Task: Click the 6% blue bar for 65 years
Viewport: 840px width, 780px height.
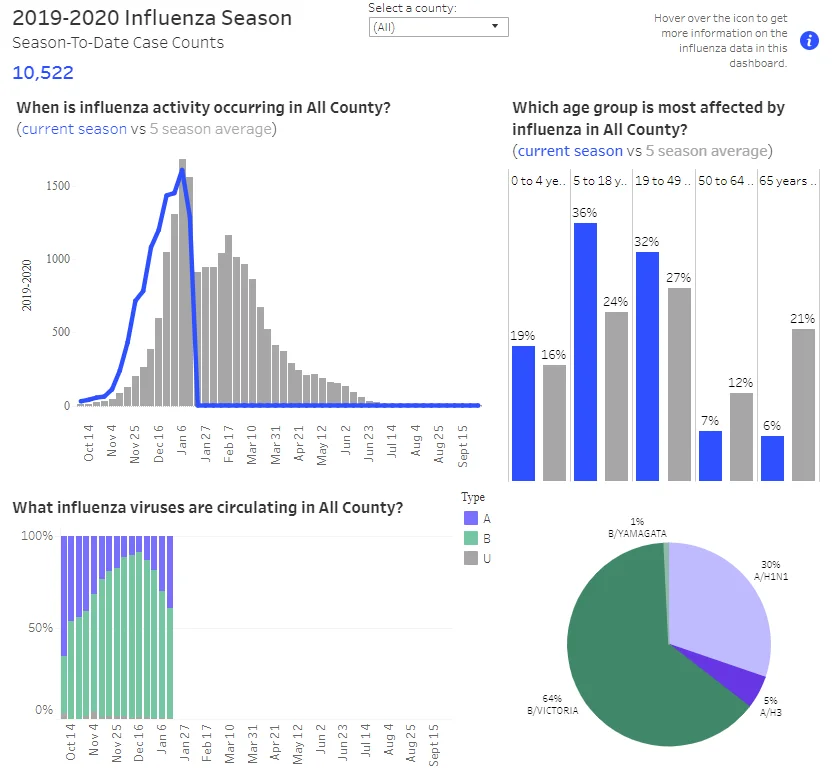Action: pyautogui.click(x=772, y=458)
